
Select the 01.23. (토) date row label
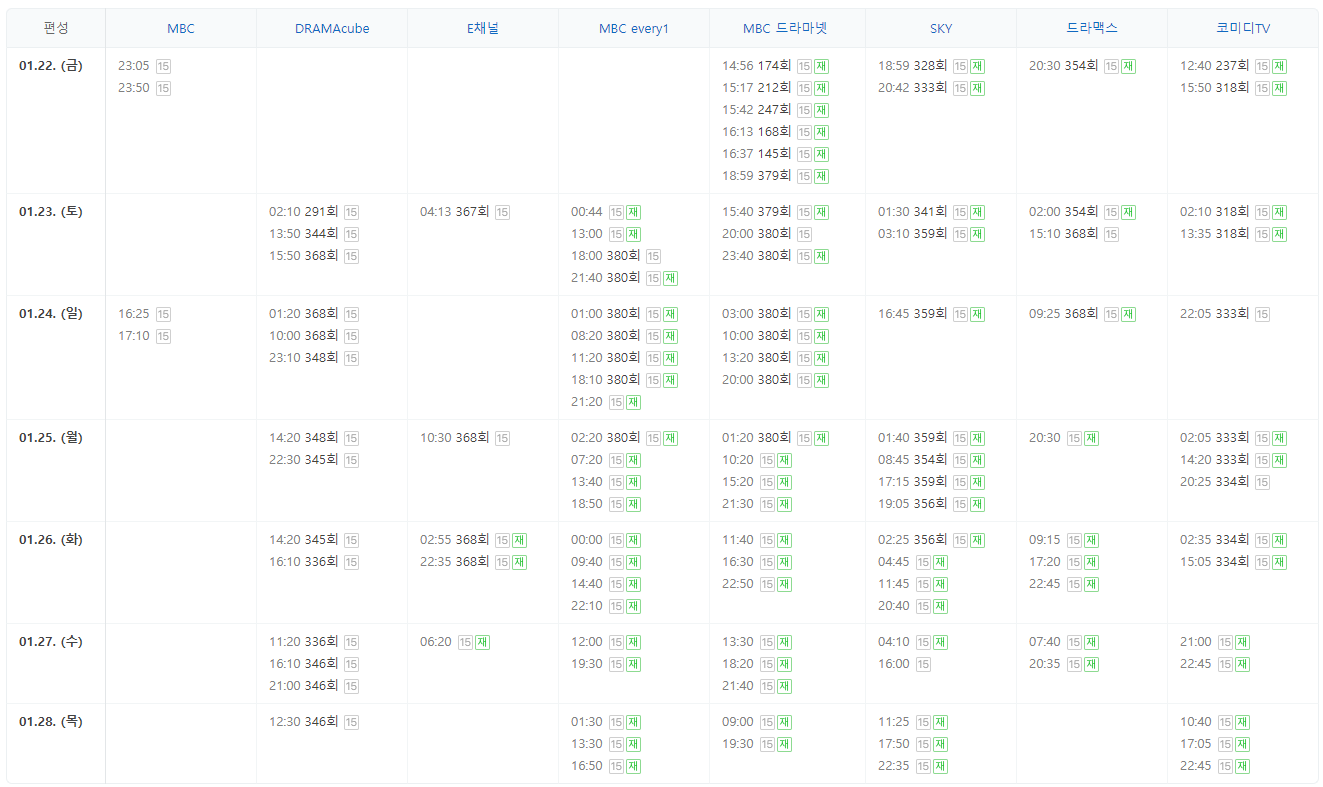[x=51, y=212]
